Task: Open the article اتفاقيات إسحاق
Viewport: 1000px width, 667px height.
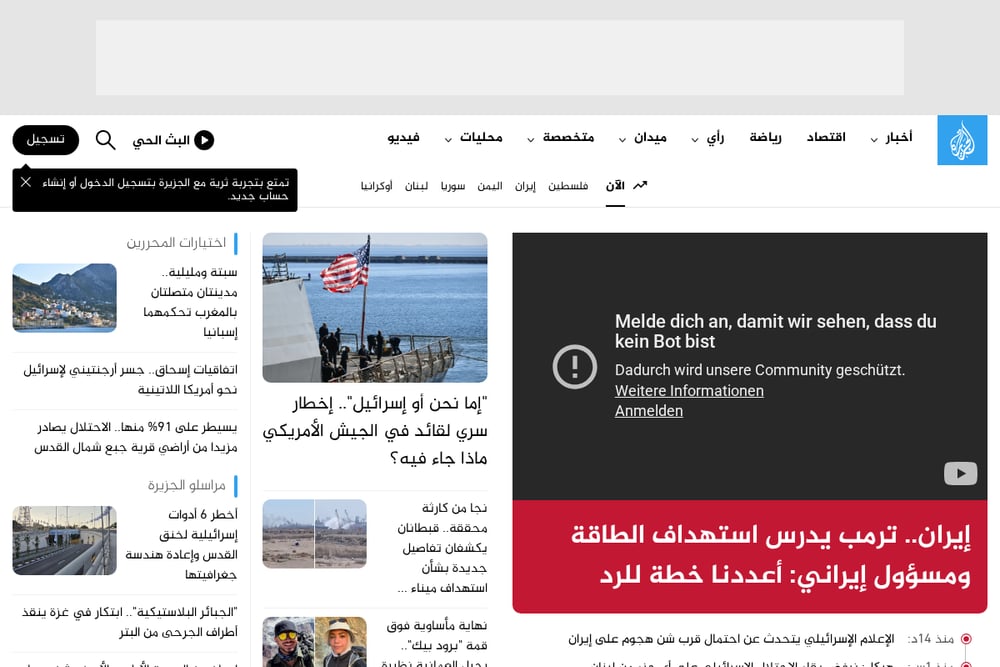Action: tap(130, 379)
